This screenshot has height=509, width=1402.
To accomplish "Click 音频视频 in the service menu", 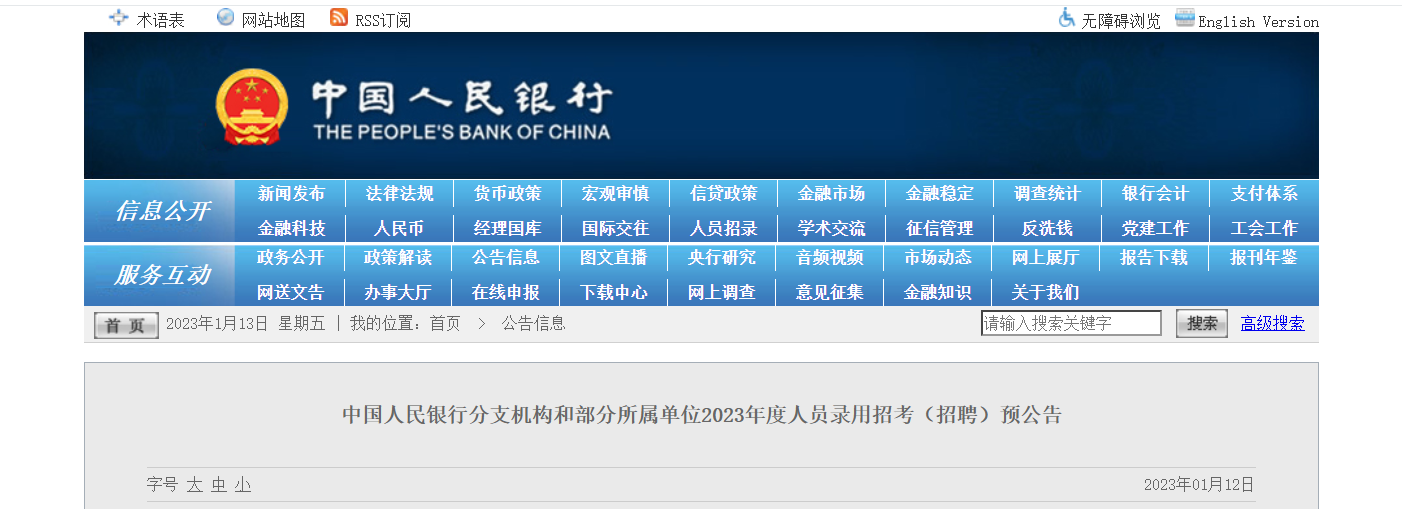I will click(x=830, y=258).
